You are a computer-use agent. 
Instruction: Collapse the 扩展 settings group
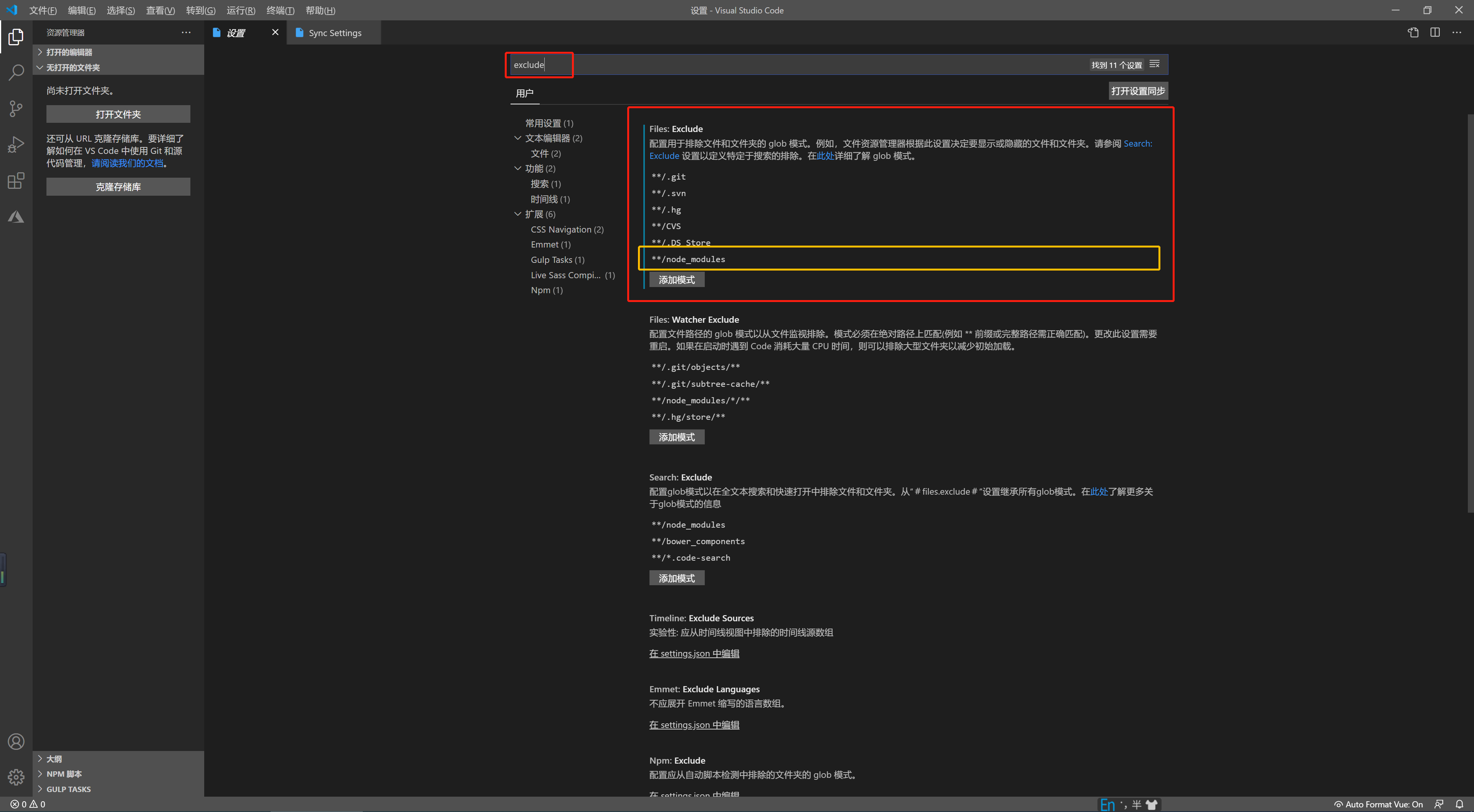(x=518, y=213)
